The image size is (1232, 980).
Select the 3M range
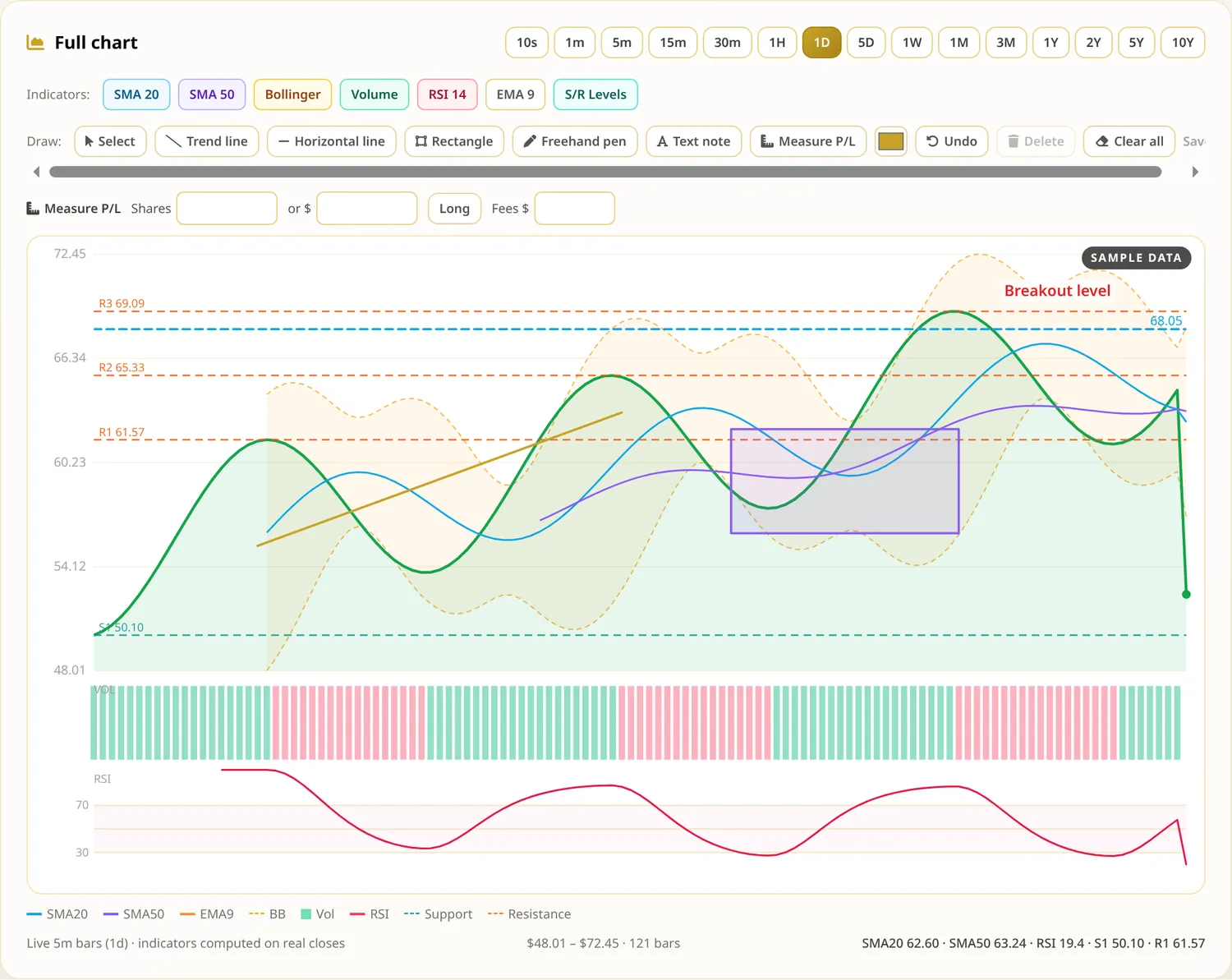1005,43
